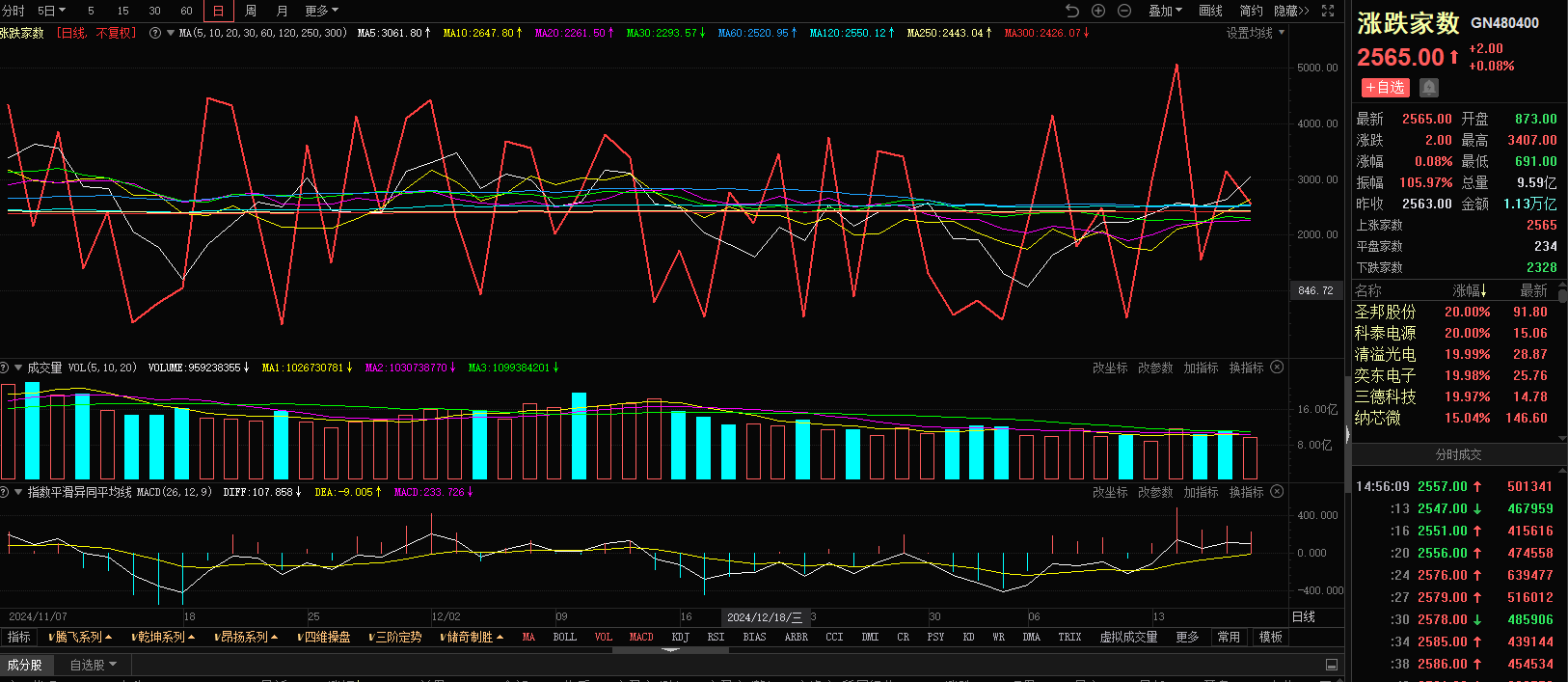
Task: Switch to the 成分股 tab
Action: 24,665
